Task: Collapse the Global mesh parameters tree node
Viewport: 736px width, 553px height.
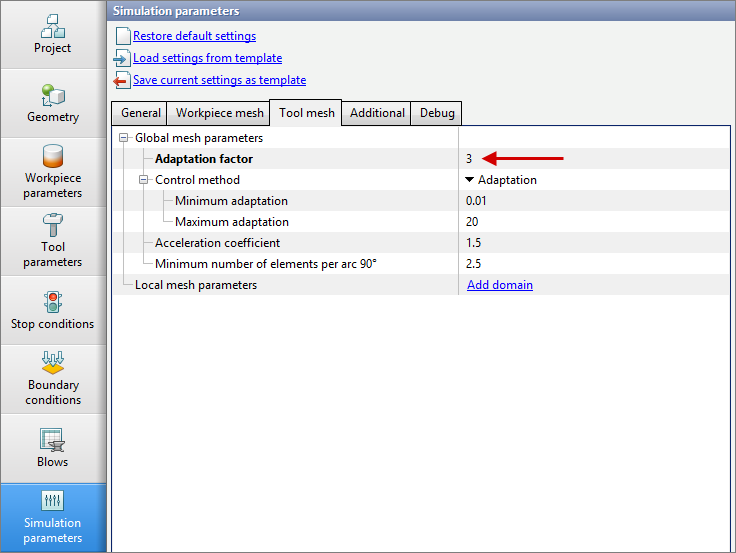Action: click(x=124, y=138)
